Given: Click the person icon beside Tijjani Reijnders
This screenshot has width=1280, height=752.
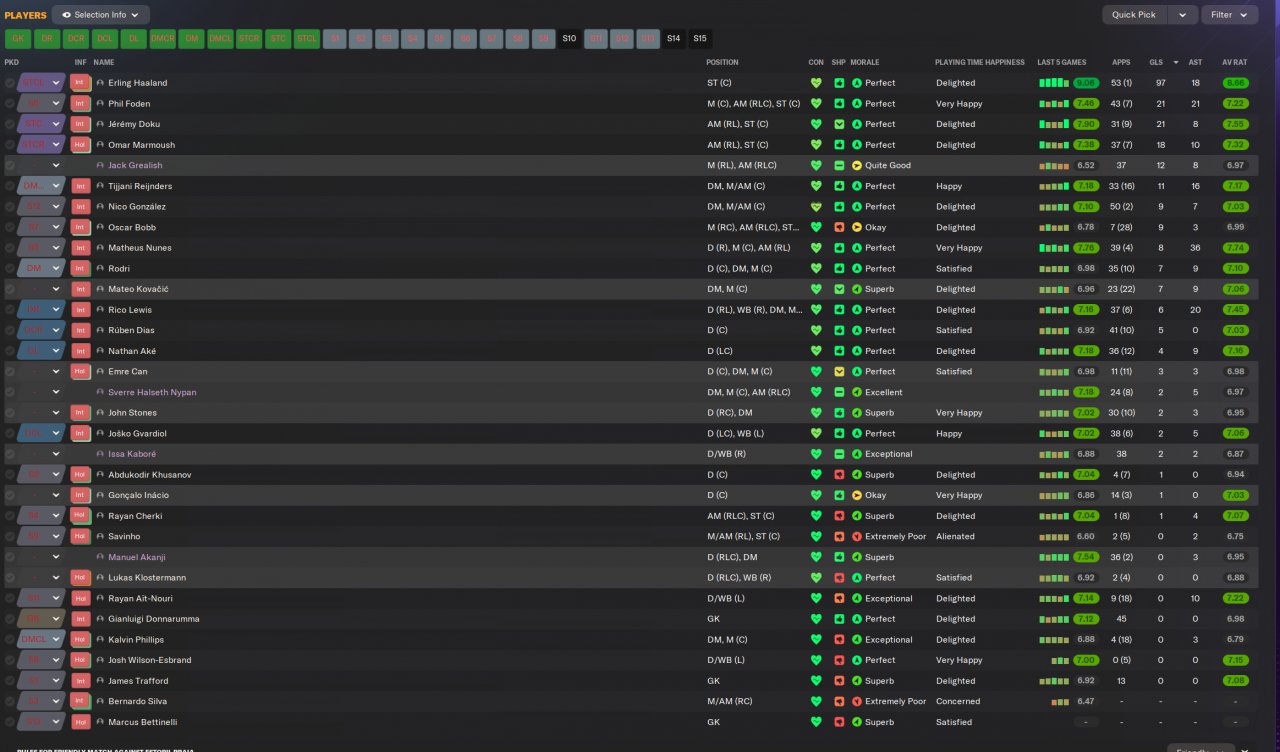Looking at the screenshot, I should pyautogui.click(x=100, y=186).
